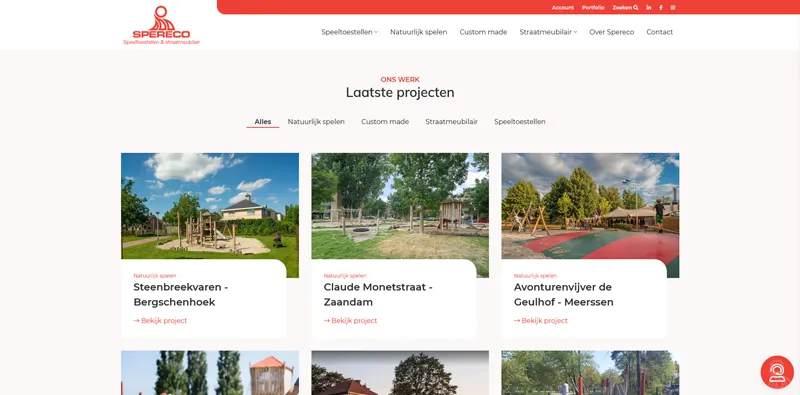Click the ONS WERK label

point(400,80)
